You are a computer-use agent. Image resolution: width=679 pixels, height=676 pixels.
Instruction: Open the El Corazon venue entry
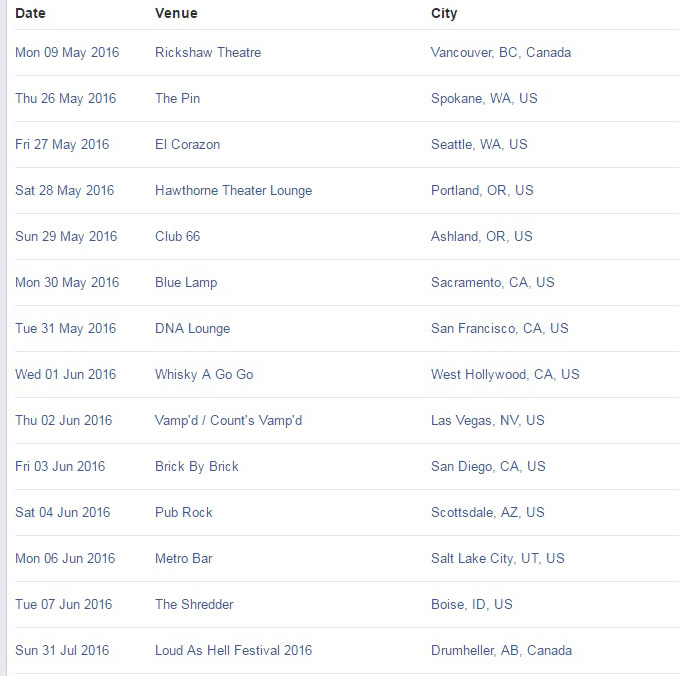click(x=187, y=144)
